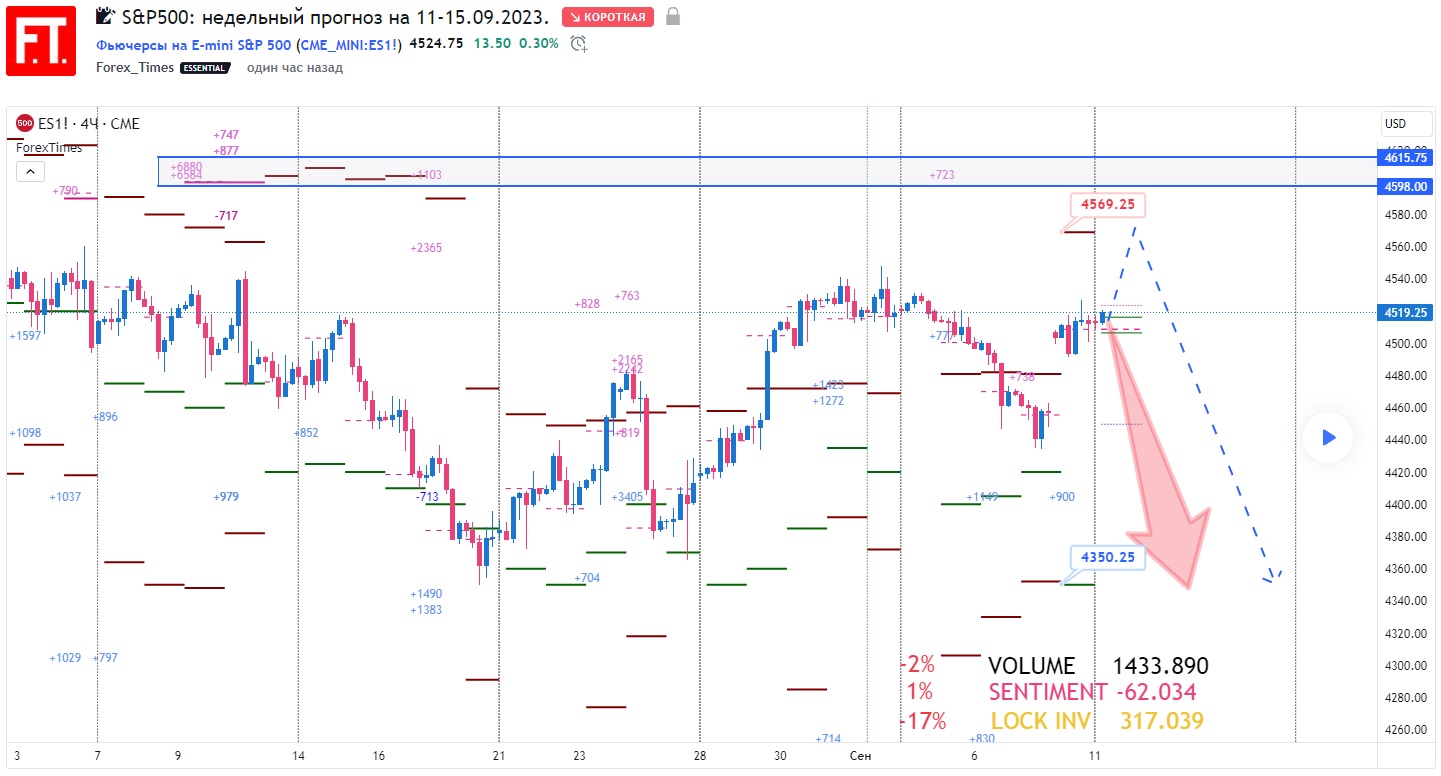Click the idea emoji before the title

point(104,16)
